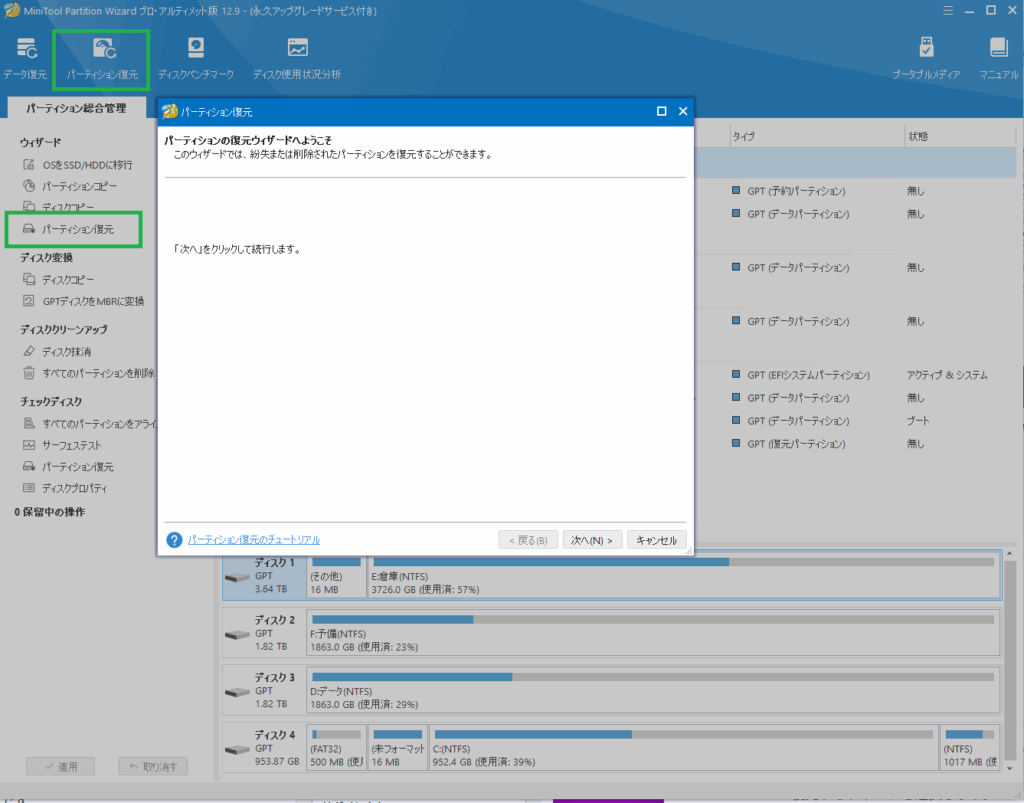The width and height of the screenshot is (1024, 803).
Task: Switch to パーティション総合管理 tab
Action: point(76,108)
